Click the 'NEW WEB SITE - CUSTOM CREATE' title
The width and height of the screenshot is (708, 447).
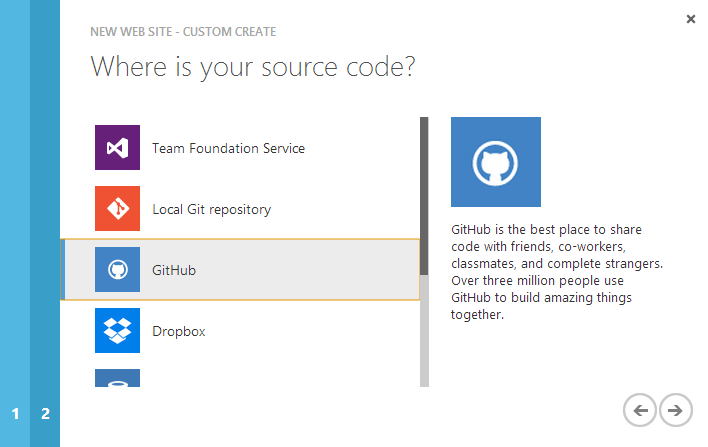point(183,32)
